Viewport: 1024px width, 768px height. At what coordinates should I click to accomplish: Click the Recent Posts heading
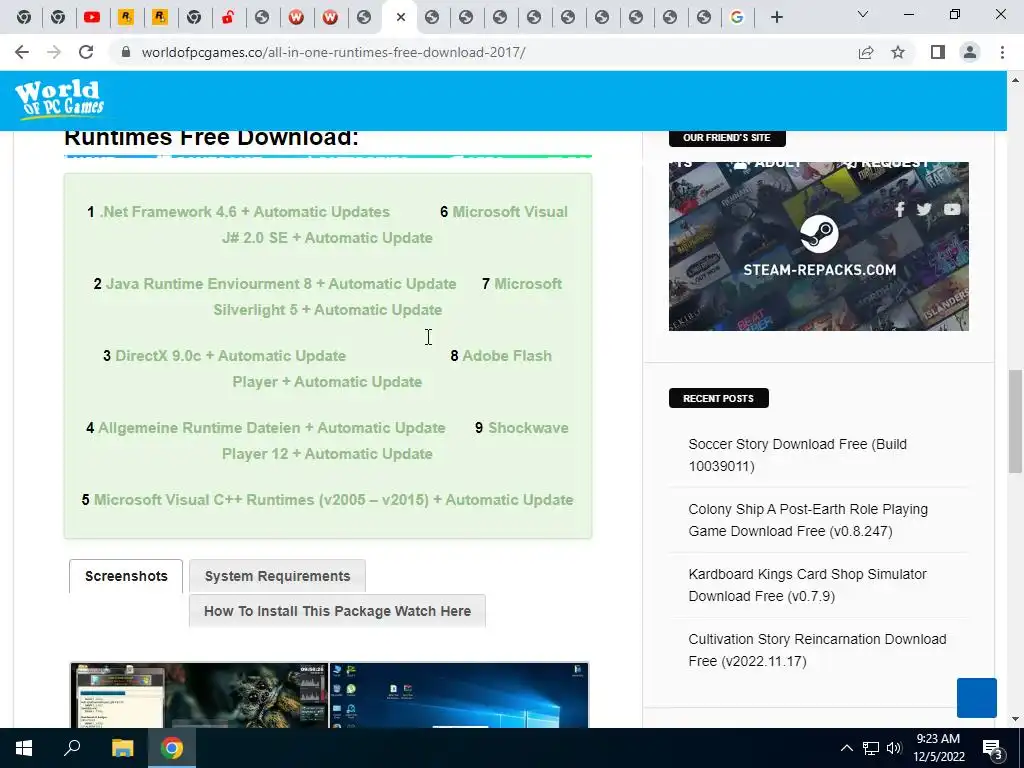pos(718,398)
